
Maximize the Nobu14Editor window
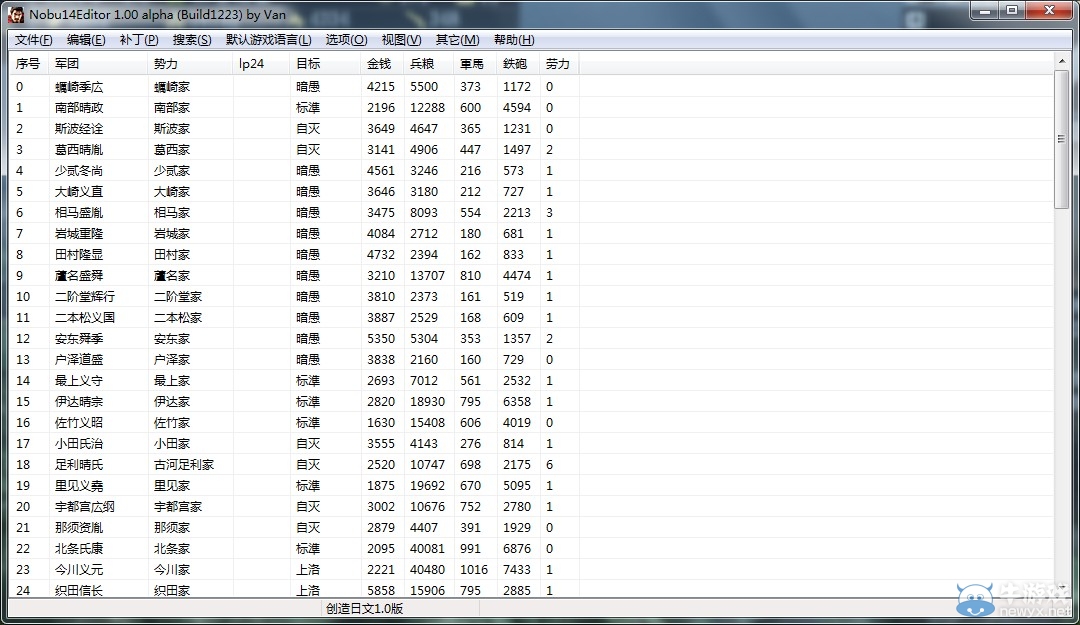[x=1012, y=11]
